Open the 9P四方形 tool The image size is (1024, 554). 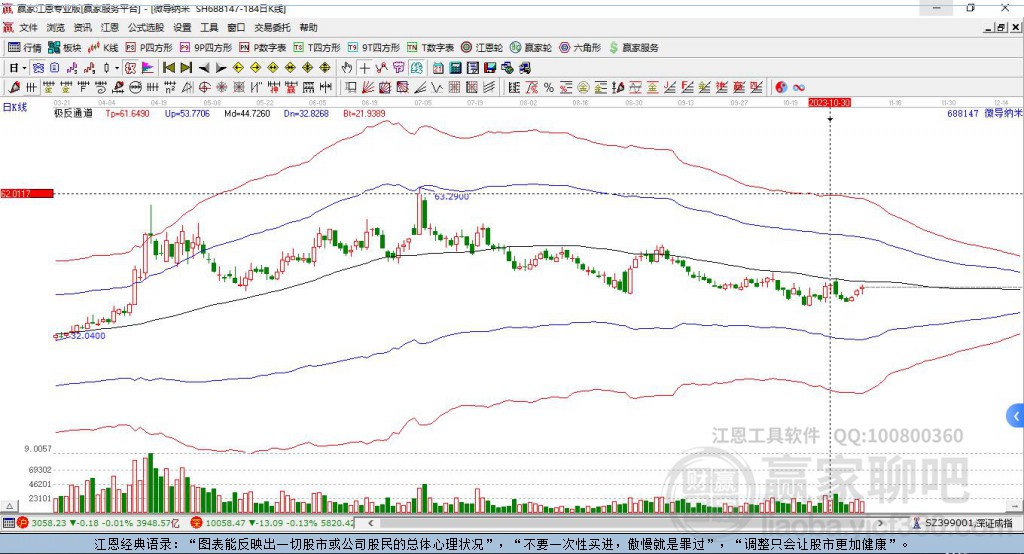pyautogui.click(x=206, y=48)
